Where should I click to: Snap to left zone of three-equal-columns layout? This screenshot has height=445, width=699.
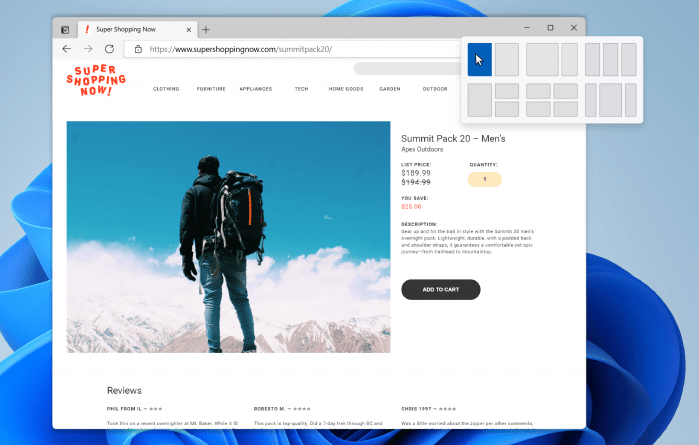pyautogui.click(x=592, y=59)
